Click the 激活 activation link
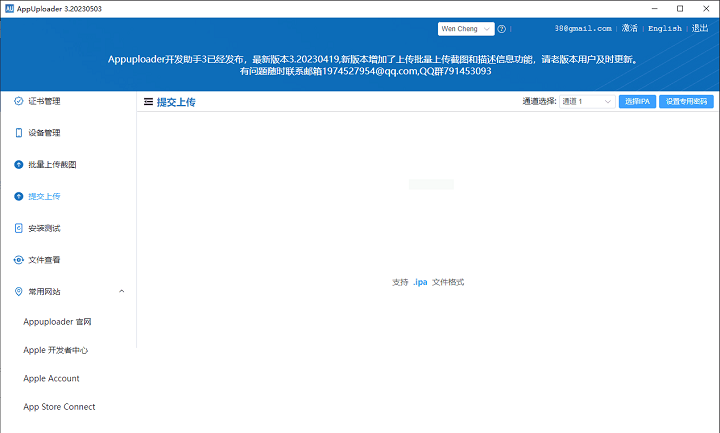Viewport: 720px width, 433px height. (x=630, y=28)
